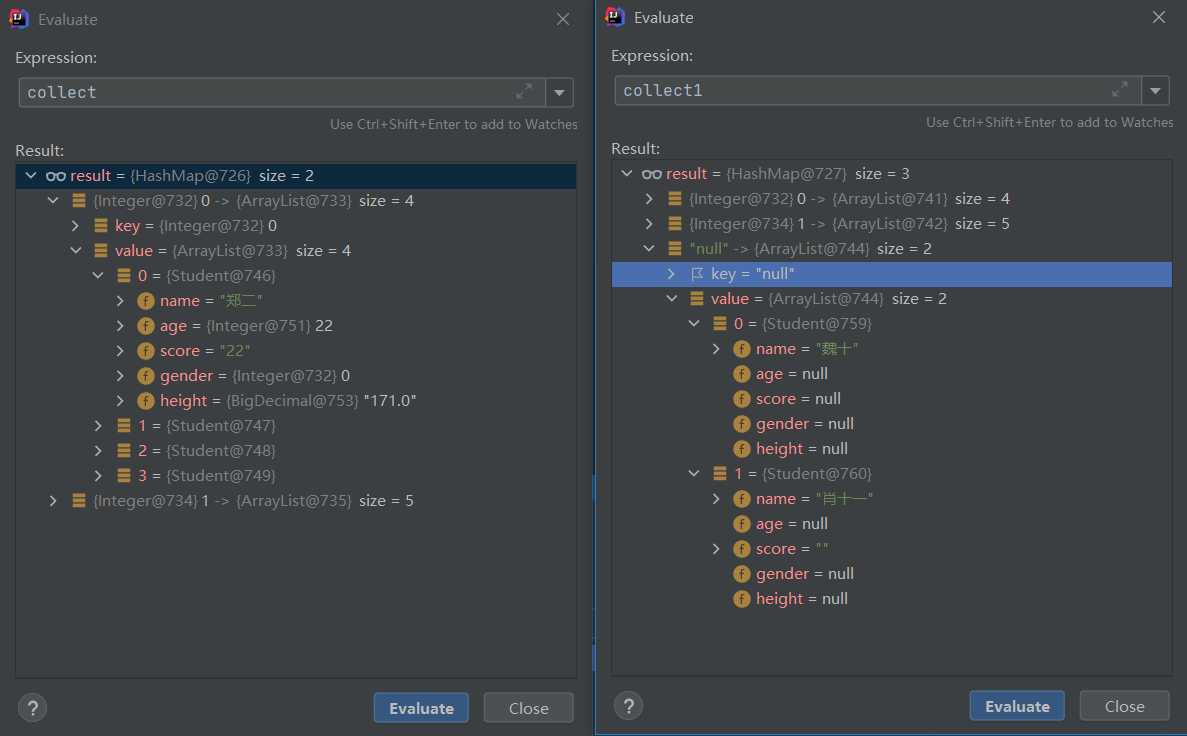Screen dimensions: 1187x736
Task: Expand Integer@734 1 -> ArrayList@735 entry
Action: 53,501
